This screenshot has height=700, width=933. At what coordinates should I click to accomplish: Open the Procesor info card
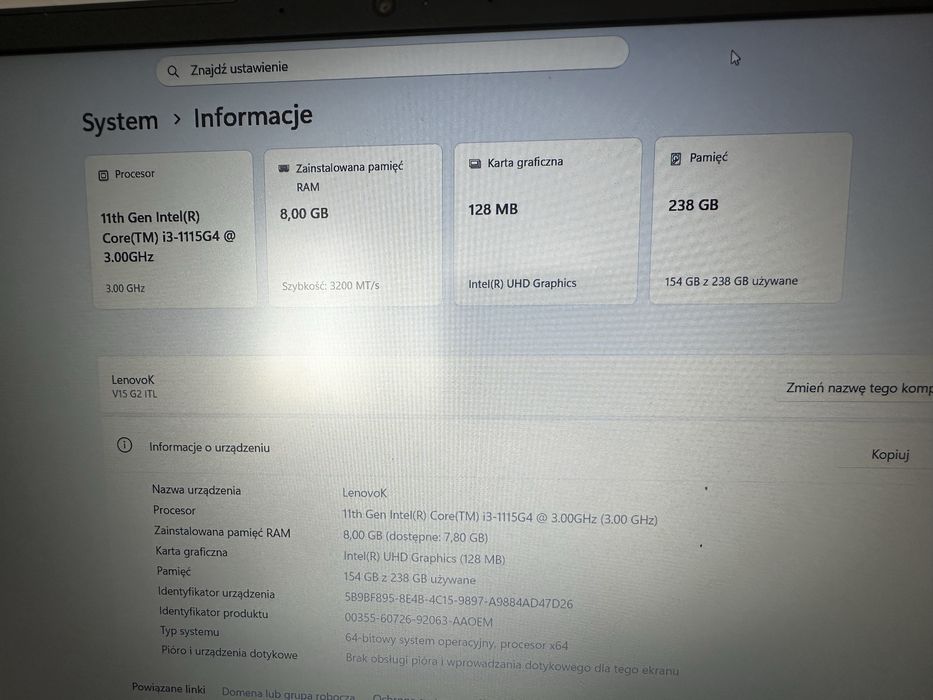tap(173, 230)
